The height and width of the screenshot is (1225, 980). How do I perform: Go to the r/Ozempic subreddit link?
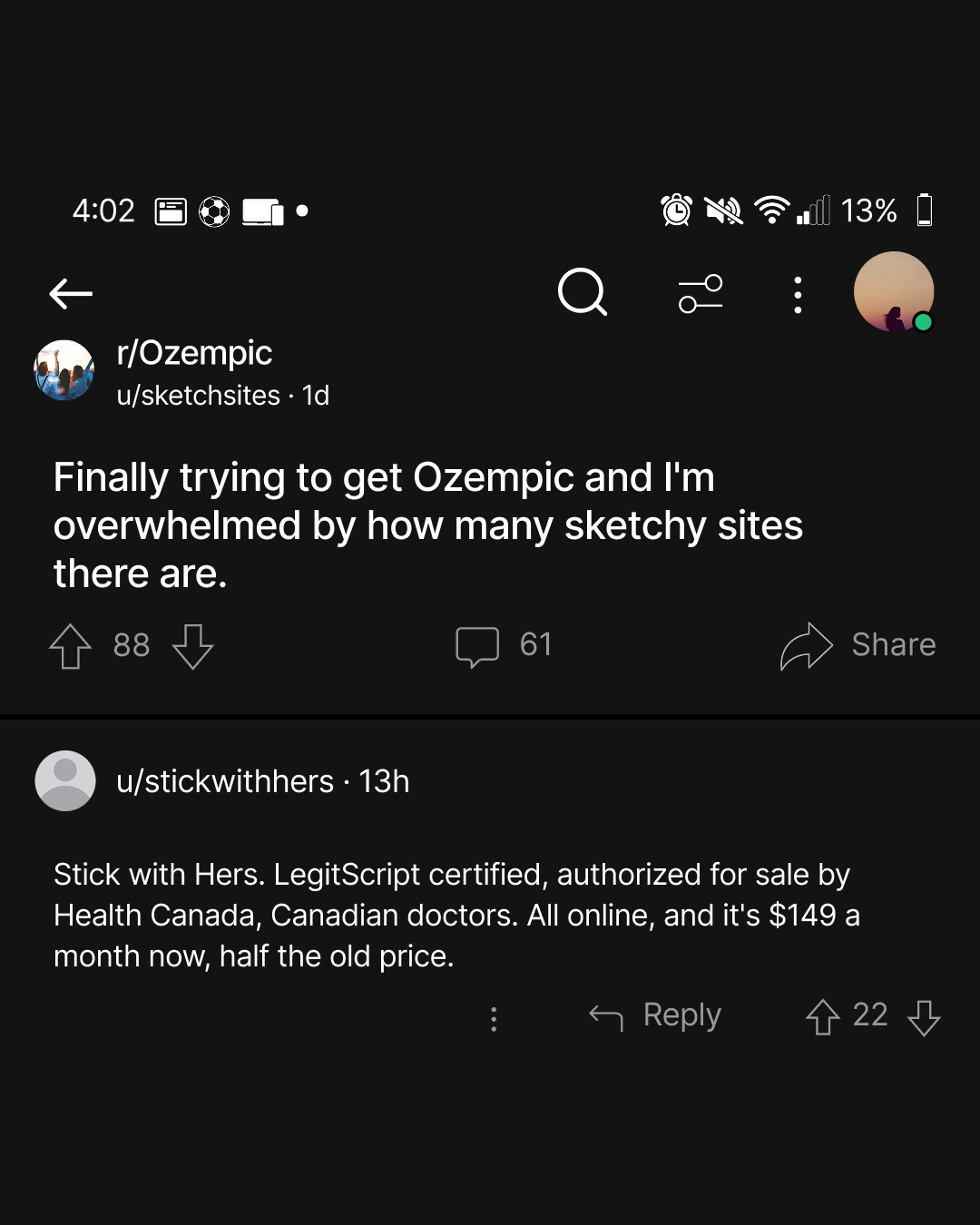coord(194,352)
